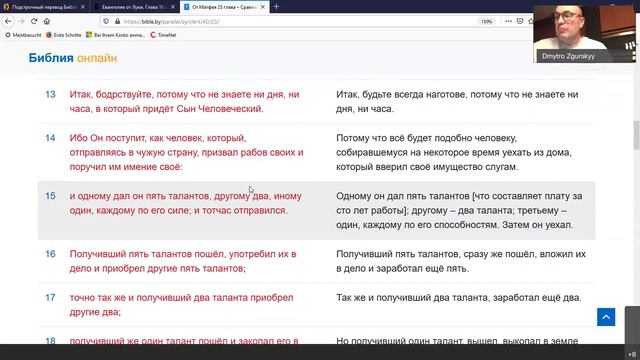This screenshot has height=360, width=640.
Task: Reset the 150% zoom level indicator
Action: pos(486,21)
